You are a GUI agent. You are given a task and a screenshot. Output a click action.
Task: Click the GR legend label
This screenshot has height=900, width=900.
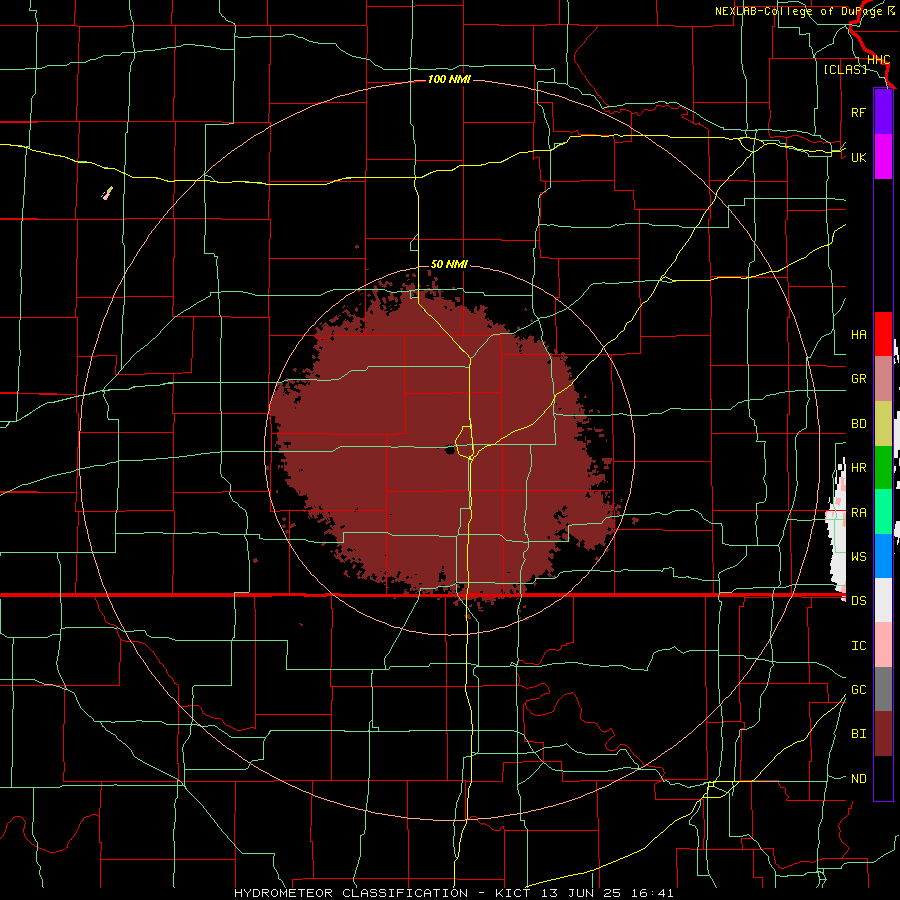point(858,379)
